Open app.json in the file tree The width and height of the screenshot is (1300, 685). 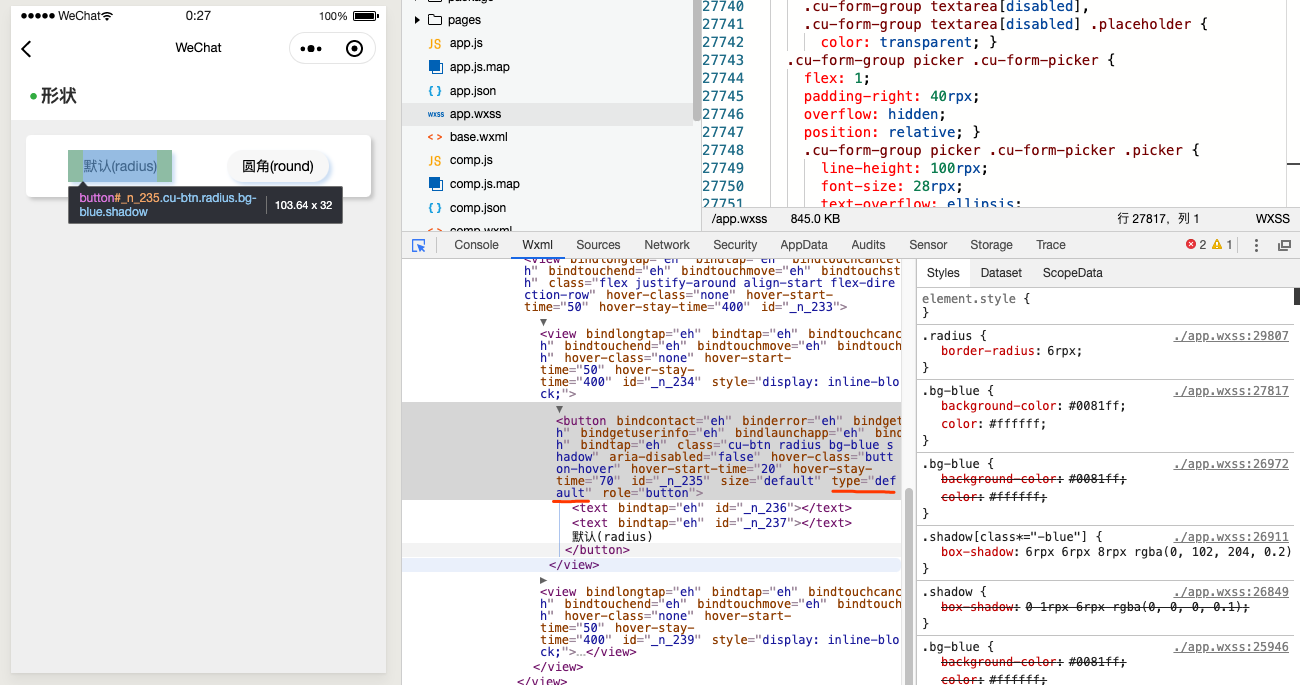pos(472,91)
